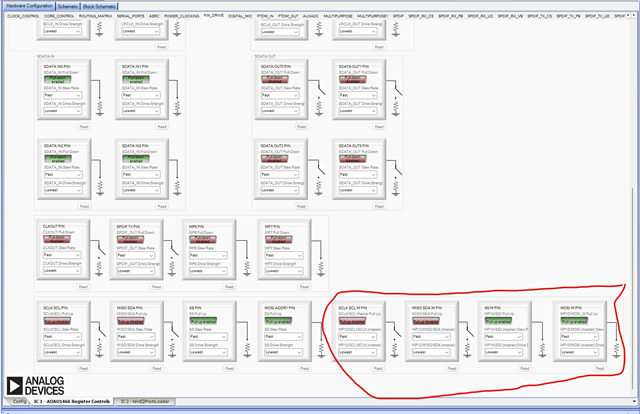
Task: Open SS M pin drive strength dropdown
Action: 503,352
